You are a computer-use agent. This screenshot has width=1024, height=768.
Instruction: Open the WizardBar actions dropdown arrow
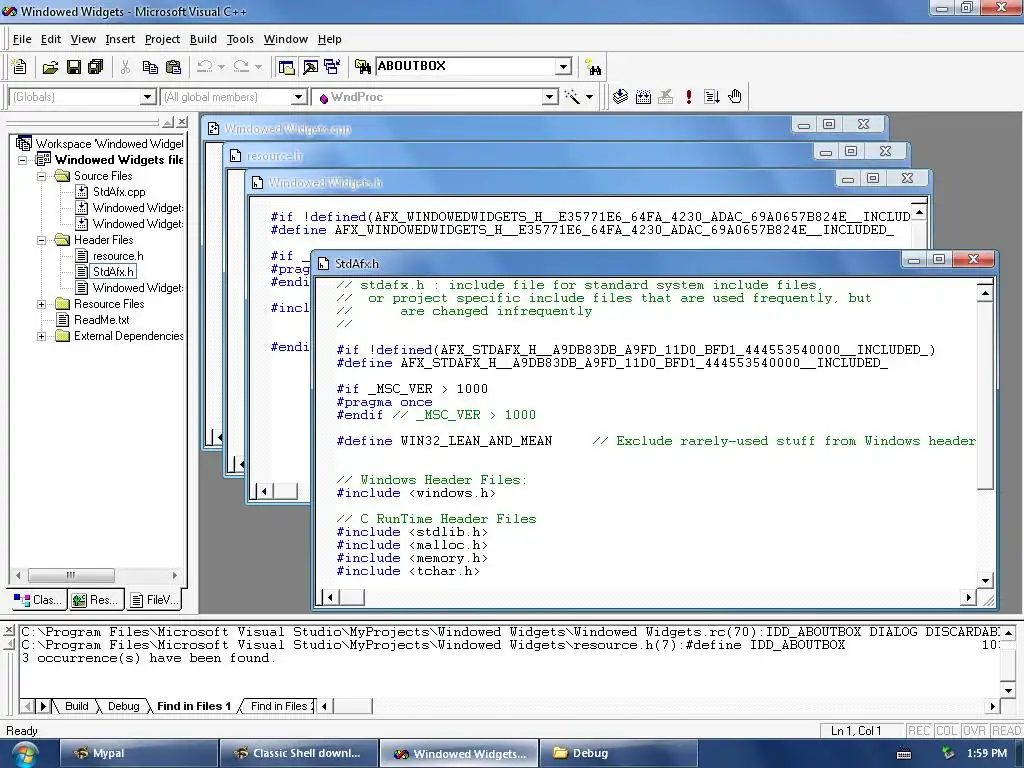589,97
